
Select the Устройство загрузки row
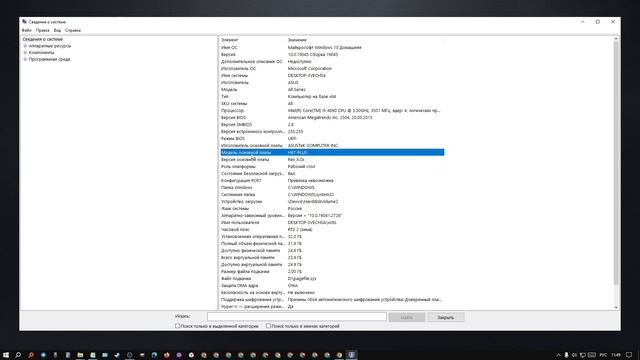[332, 202]
